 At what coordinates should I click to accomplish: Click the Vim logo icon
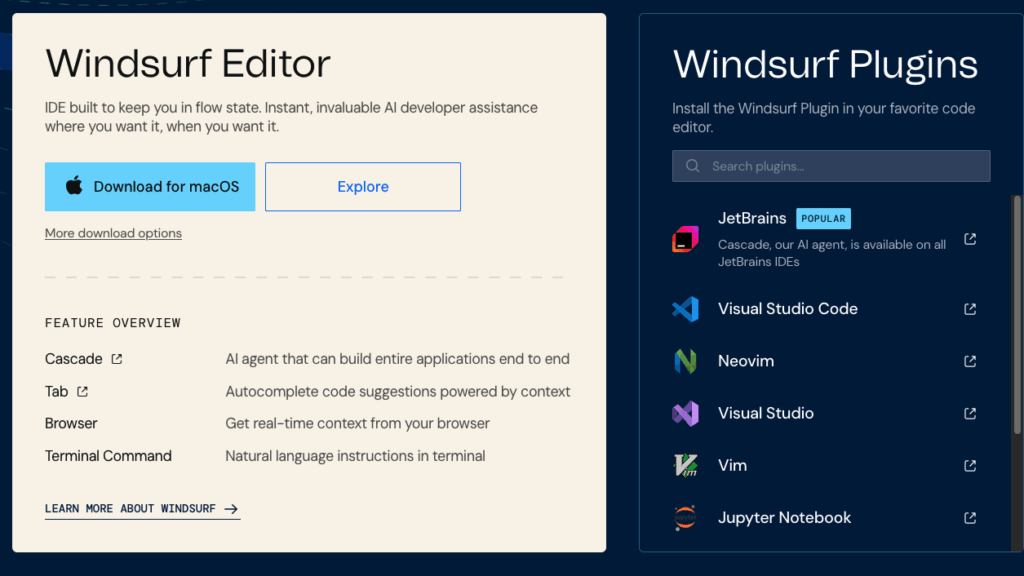pyautogui.click(x=685, y=465)
